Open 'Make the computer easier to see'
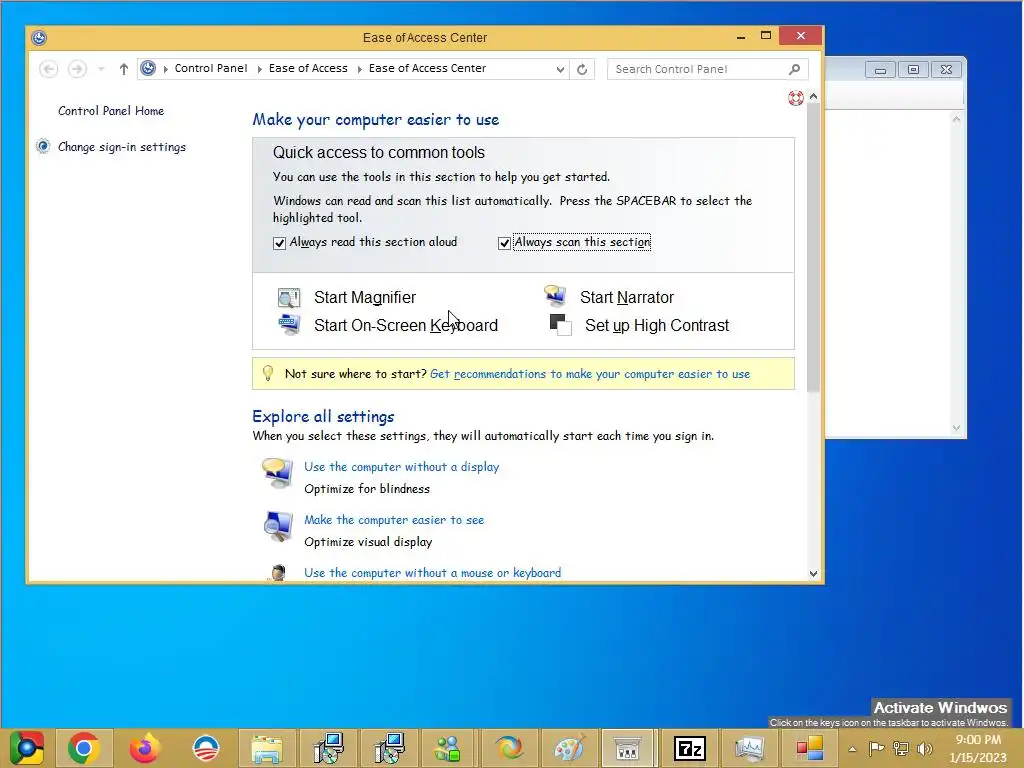This screenshot has width=1024, height=768. [x=394, y=520]
